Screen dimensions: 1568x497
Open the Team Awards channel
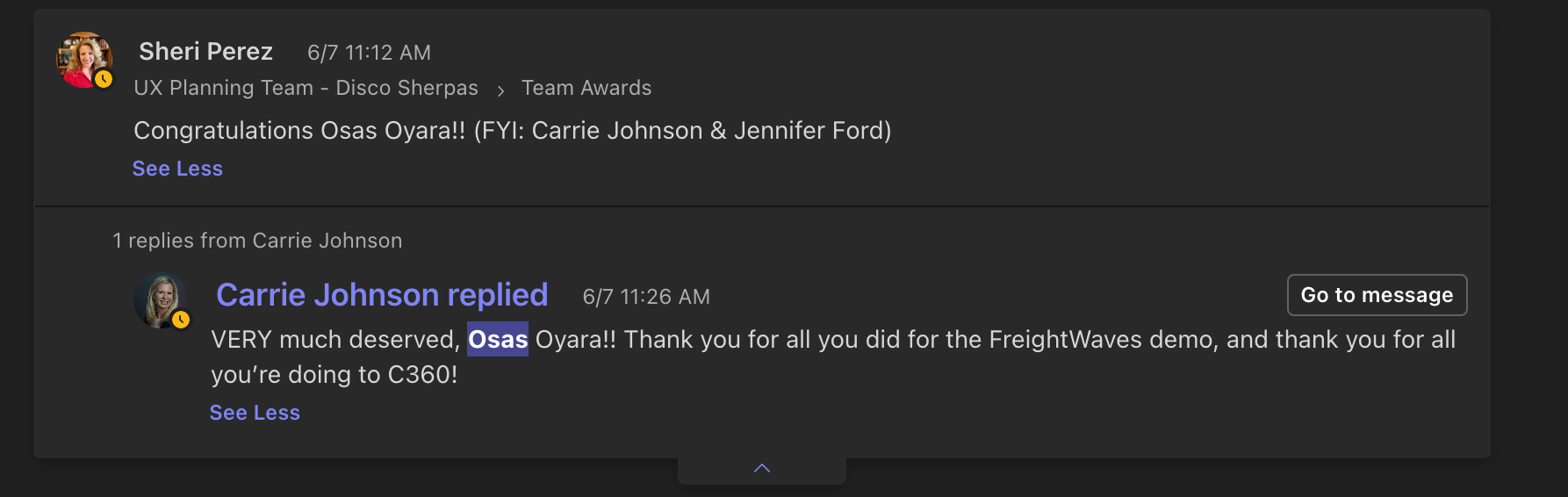(x=586, y=88)
